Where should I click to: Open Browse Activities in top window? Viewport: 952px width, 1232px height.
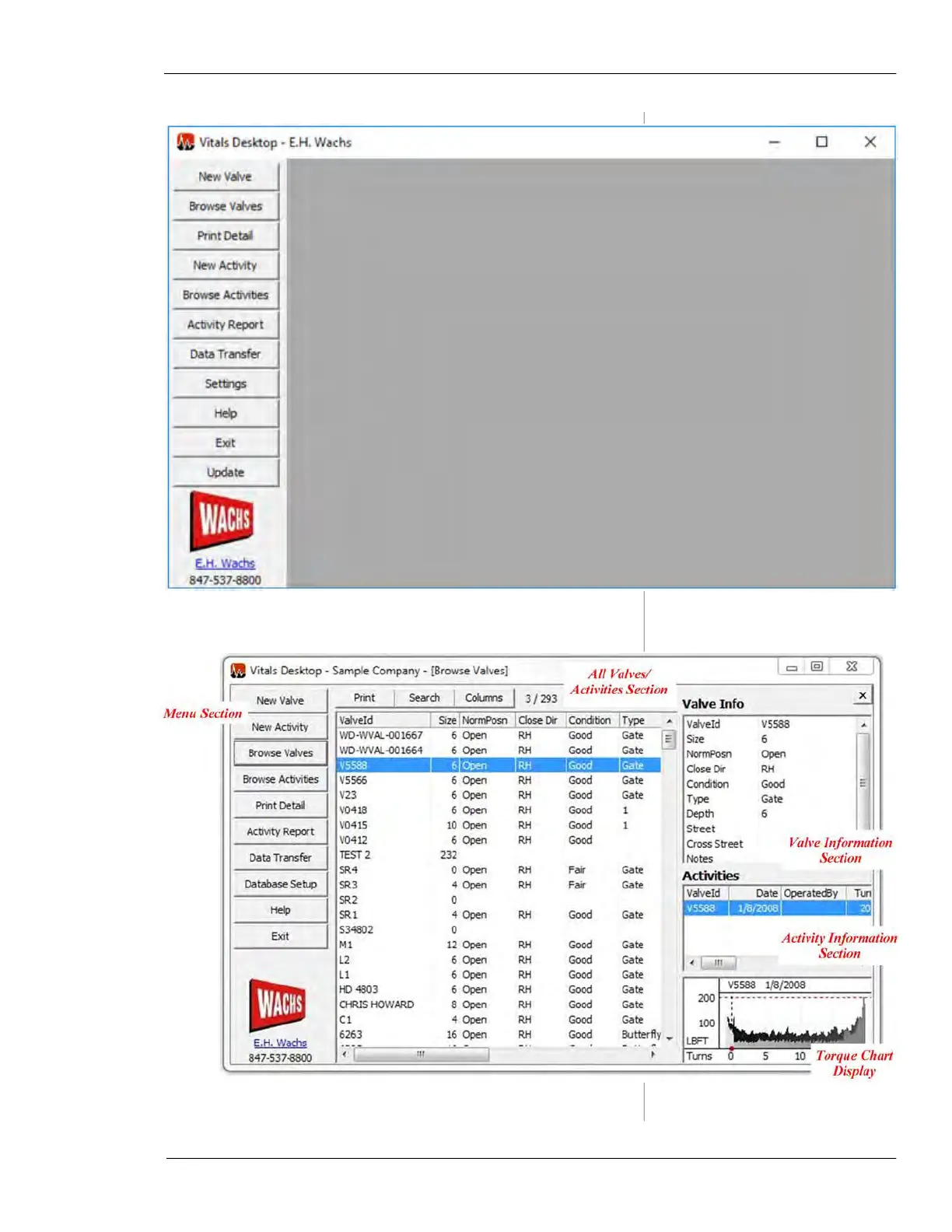pos(225,295)
